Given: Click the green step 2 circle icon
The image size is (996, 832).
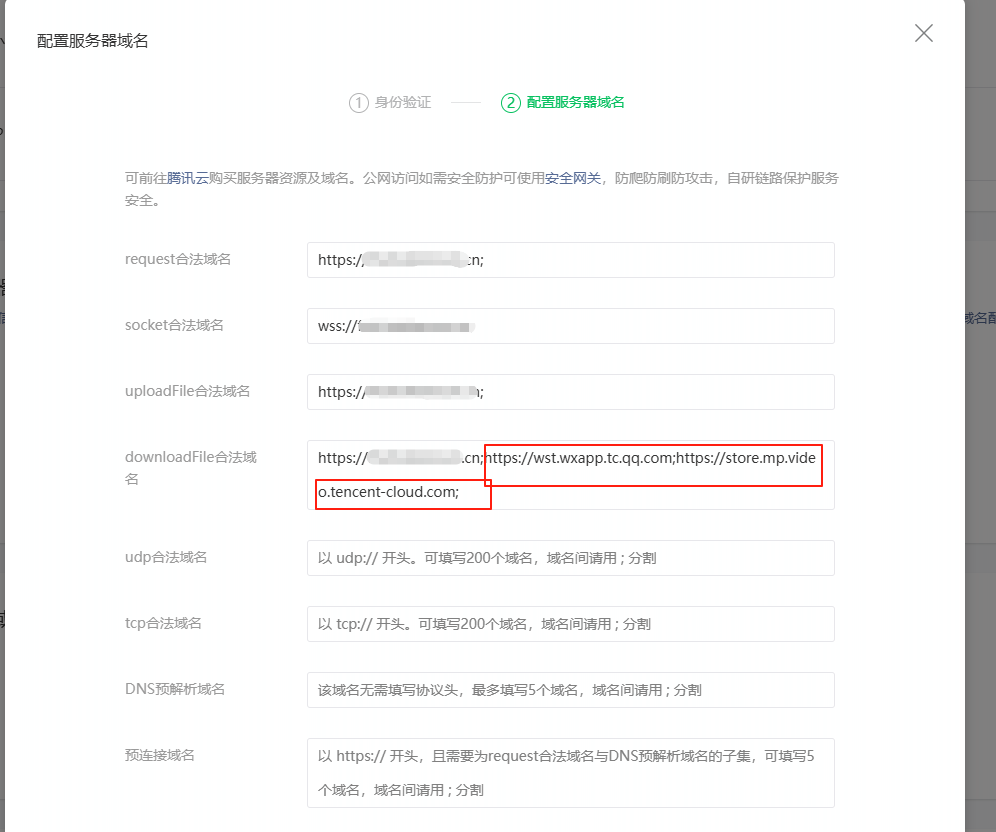Looking at the screenshot, I should click(511, 103).
